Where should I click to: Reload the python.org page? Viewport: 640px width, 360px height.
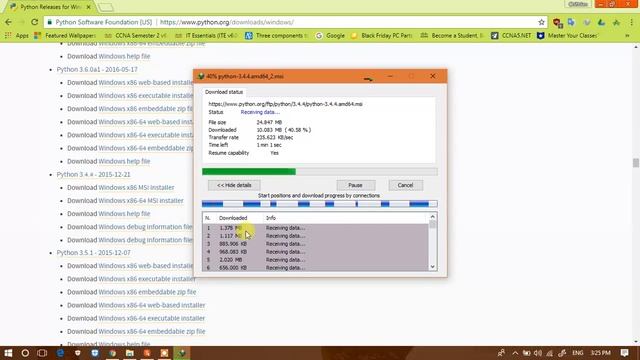[34, 22]
